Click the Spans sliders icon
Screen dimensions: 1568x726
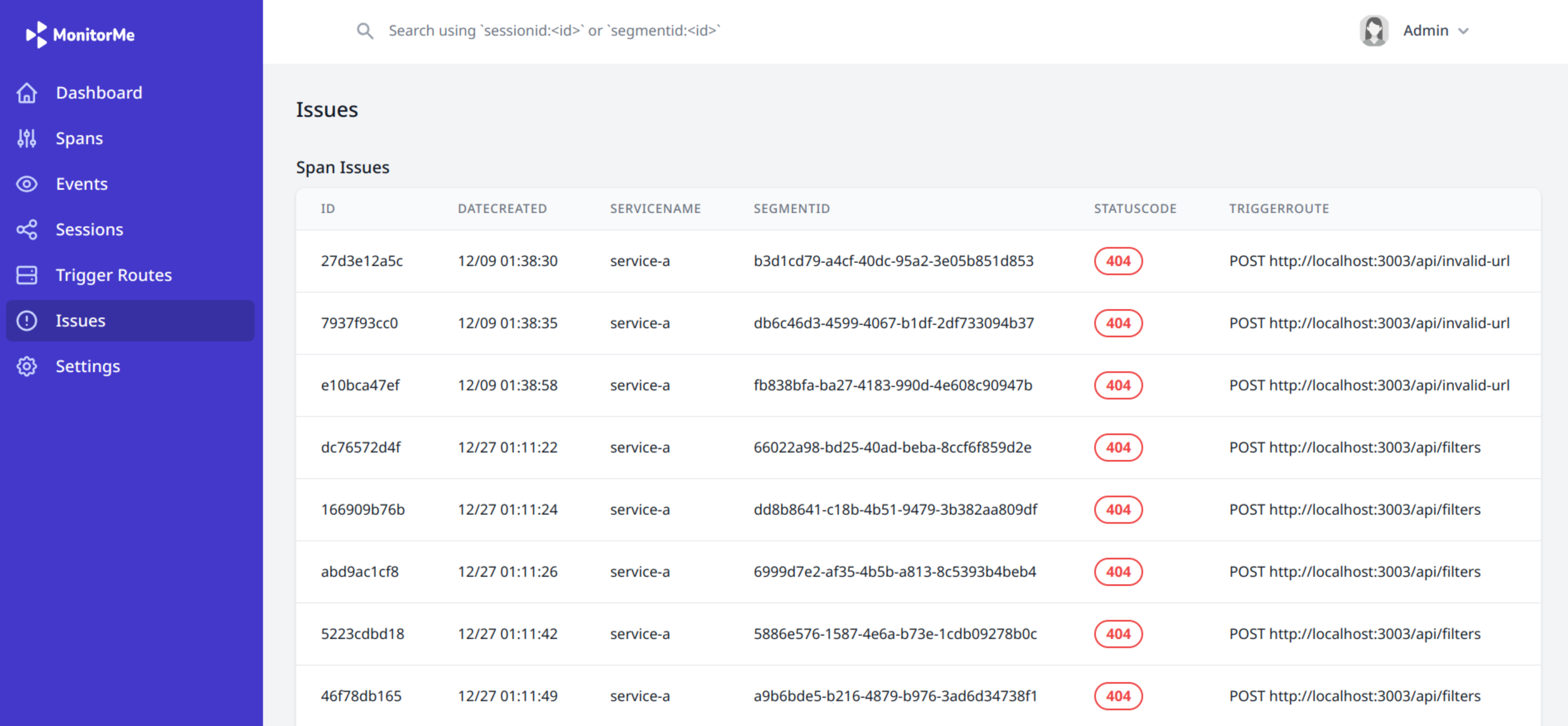(x=27, y=139)
